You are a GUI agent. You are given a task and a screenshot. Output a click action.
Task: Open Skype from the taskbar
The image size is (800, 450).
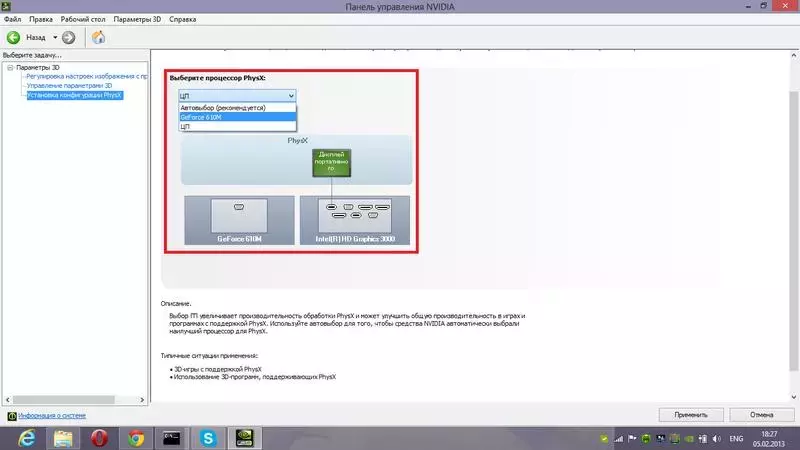coord(208,438)
